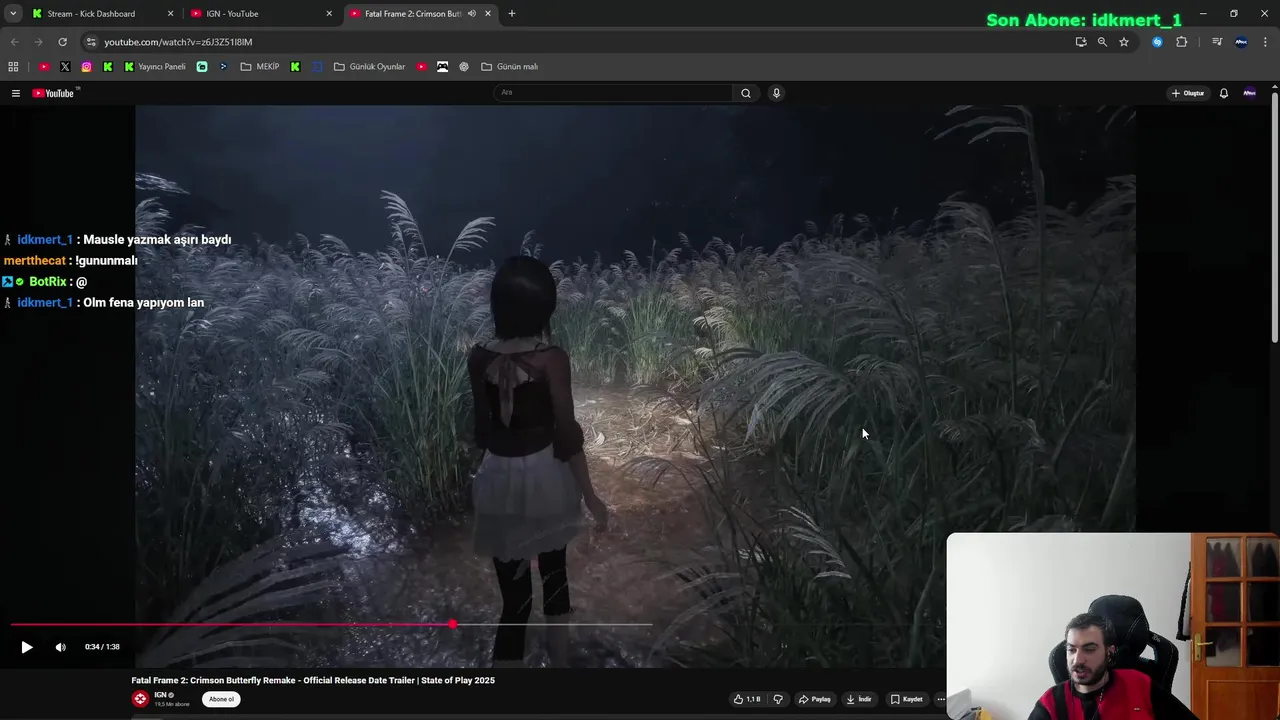Image resolution: width=1280 pixels, height=720 pixels.
Task: Play the Fatal Frame trailer video
Action: point(27,647)
